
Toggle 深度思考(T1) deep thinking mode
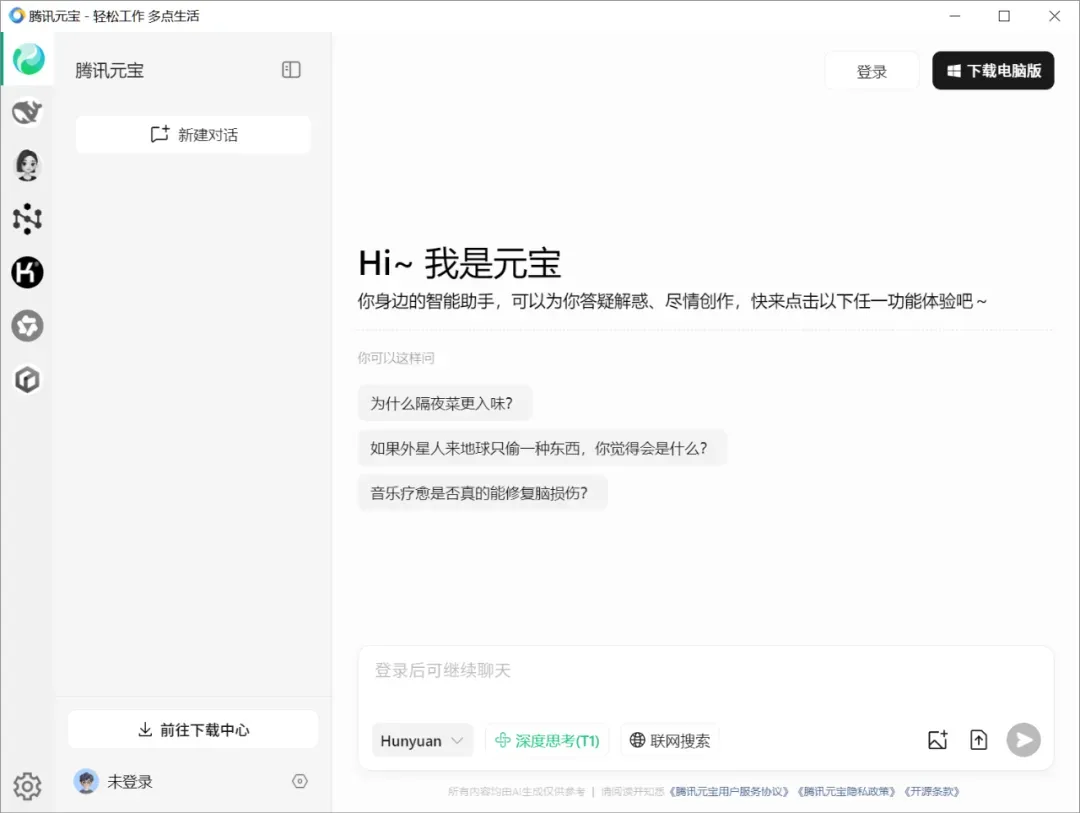pos(548,741)
